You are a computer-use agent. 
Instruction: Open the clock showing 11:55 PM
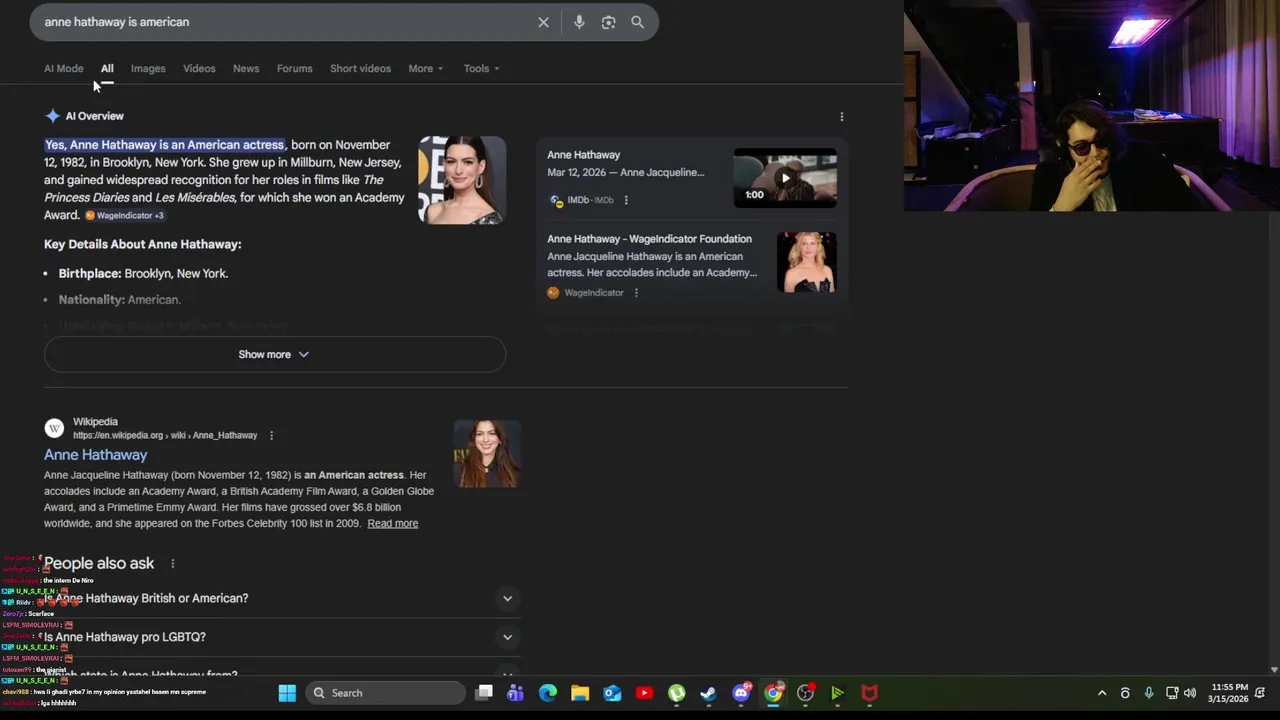(1229, 693)
